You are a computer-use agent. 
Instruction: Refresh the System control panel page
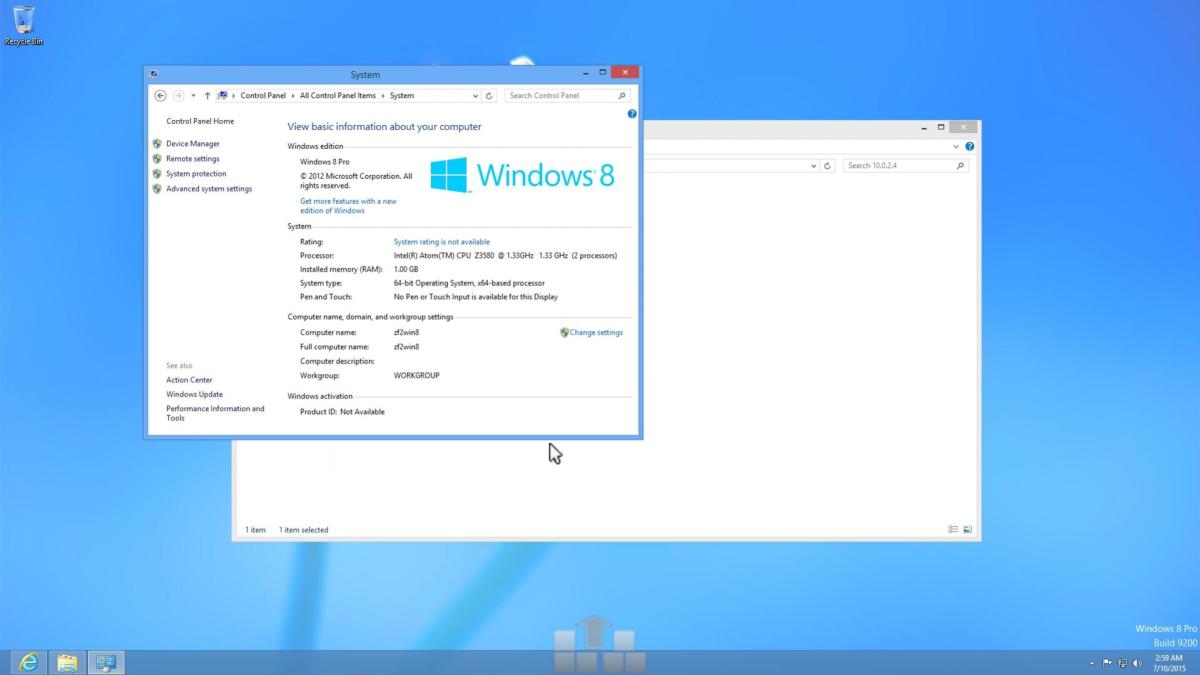click(489, 96)
